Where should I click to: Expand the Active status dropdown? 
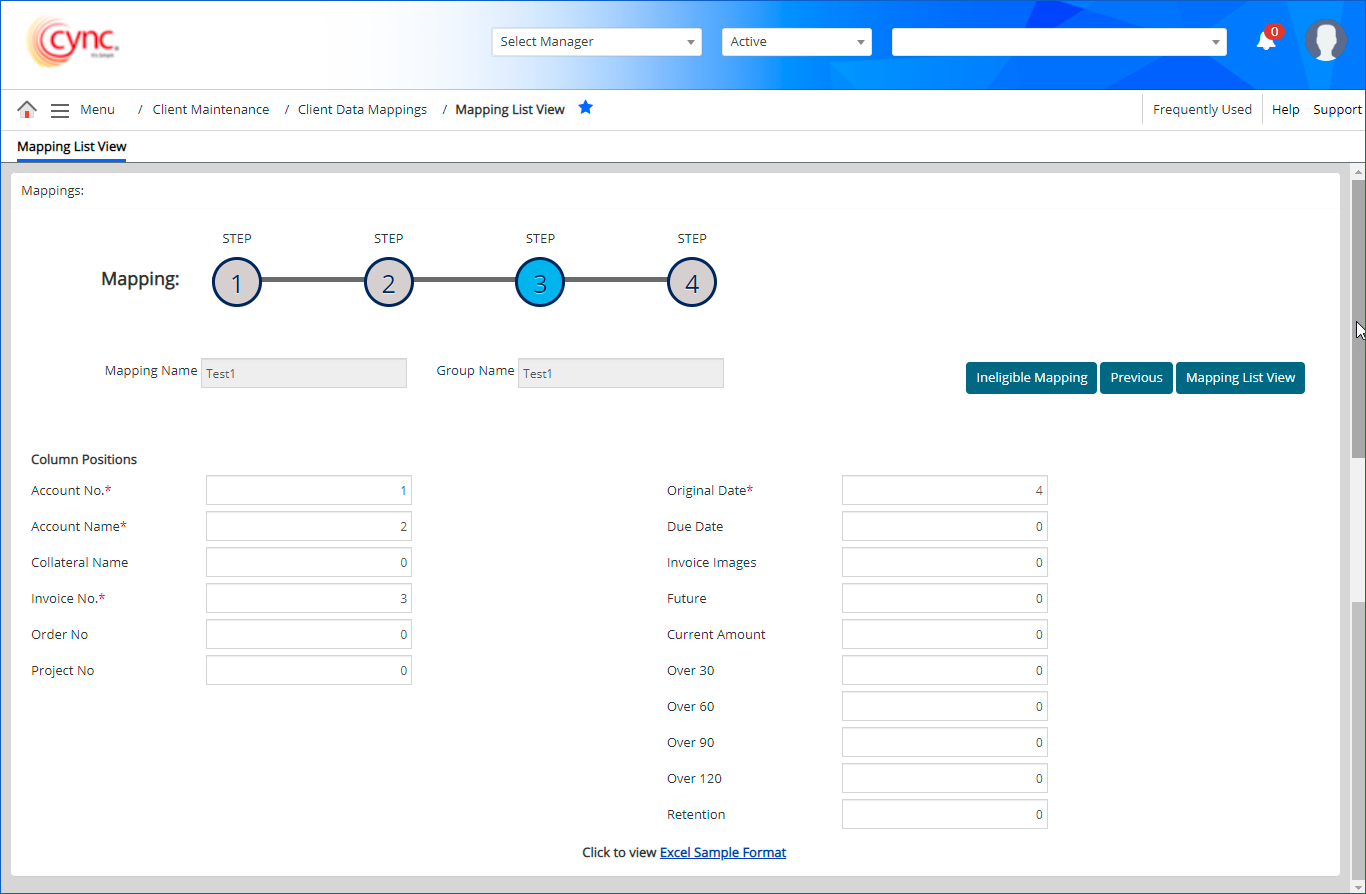coord(796,42)
